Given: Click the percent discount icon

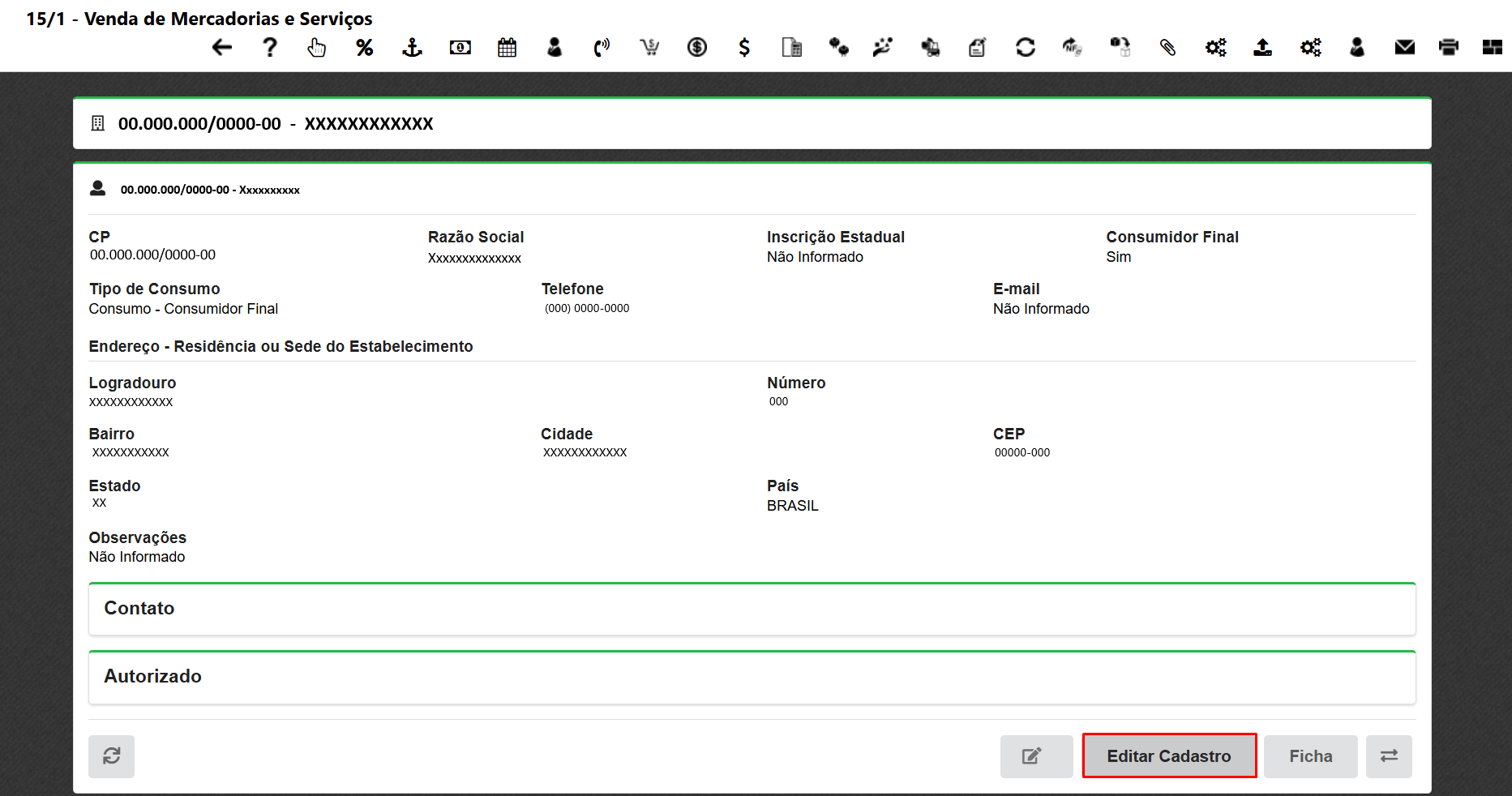Looking at the screenshot, I should click(x=365, y=48).
